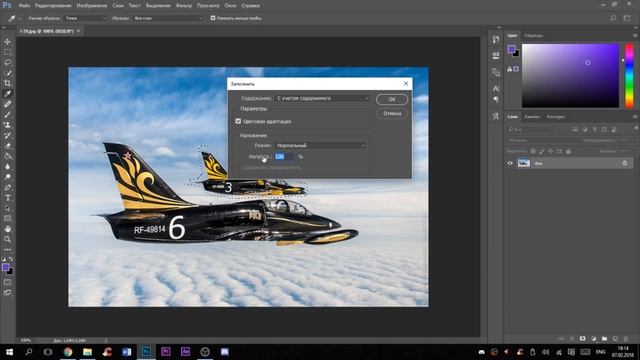Change screen mode icon at toolbox bottom

pyautogui.click(x=7, y=293)
